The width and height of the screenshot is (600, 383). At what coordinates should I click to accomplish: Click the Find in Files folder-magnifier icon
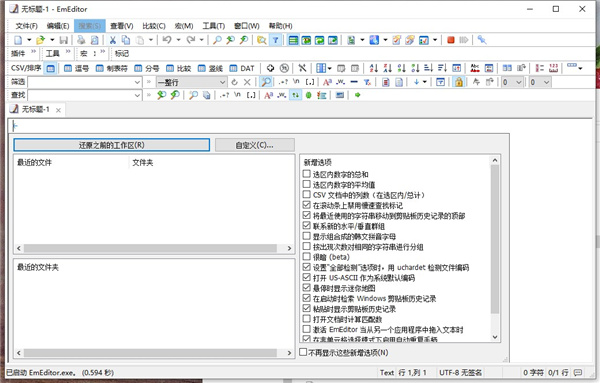pos(262,40)
